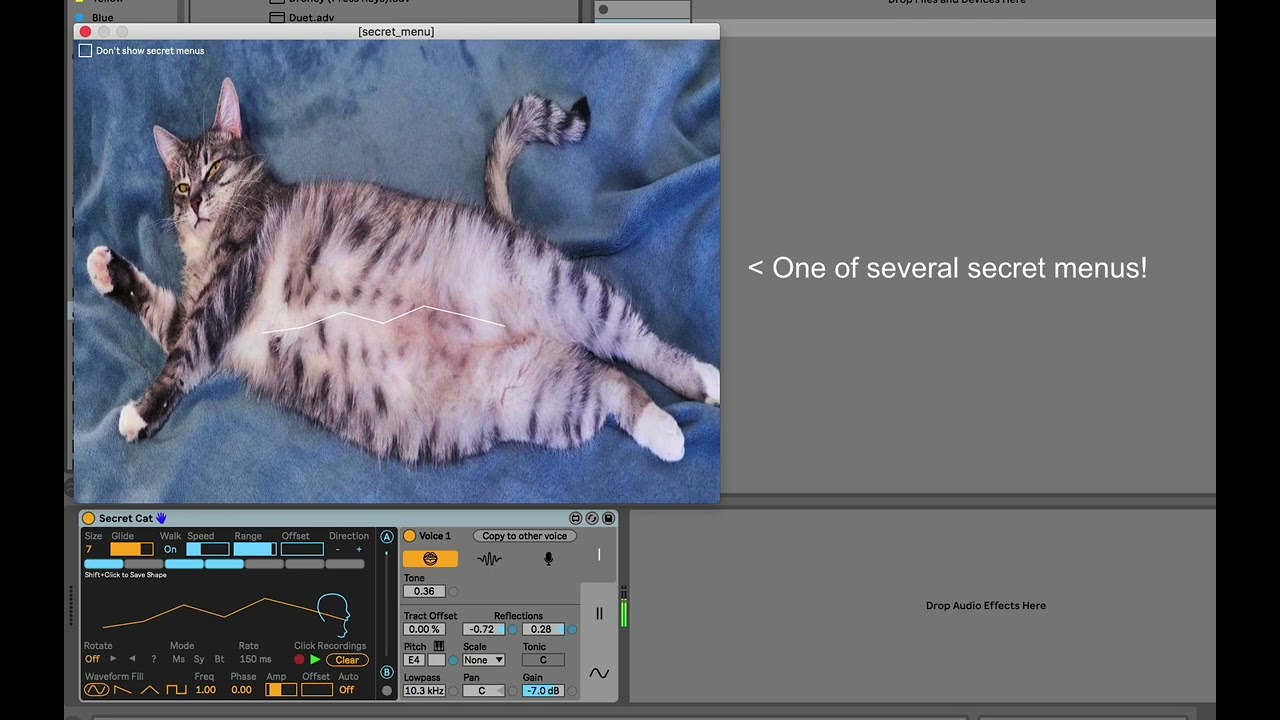This screenshot has width=1280, height=720.
Task: Click the Waveform Amp slider
Action: (281, 690)
